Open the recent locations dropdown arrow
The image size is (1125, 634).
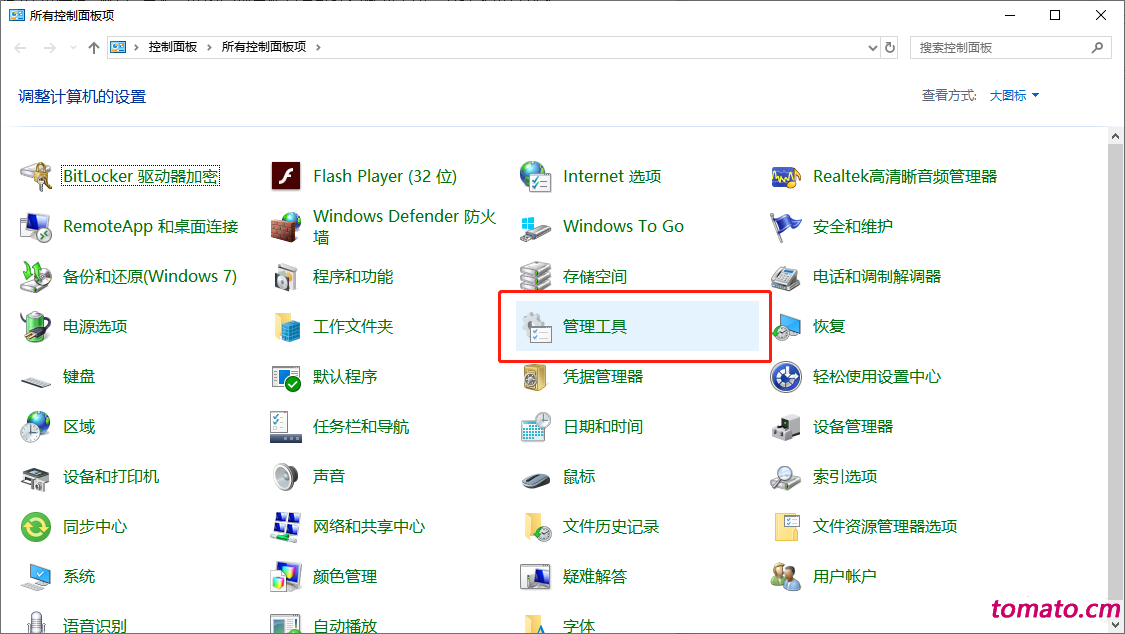click(x=73, y=48)
